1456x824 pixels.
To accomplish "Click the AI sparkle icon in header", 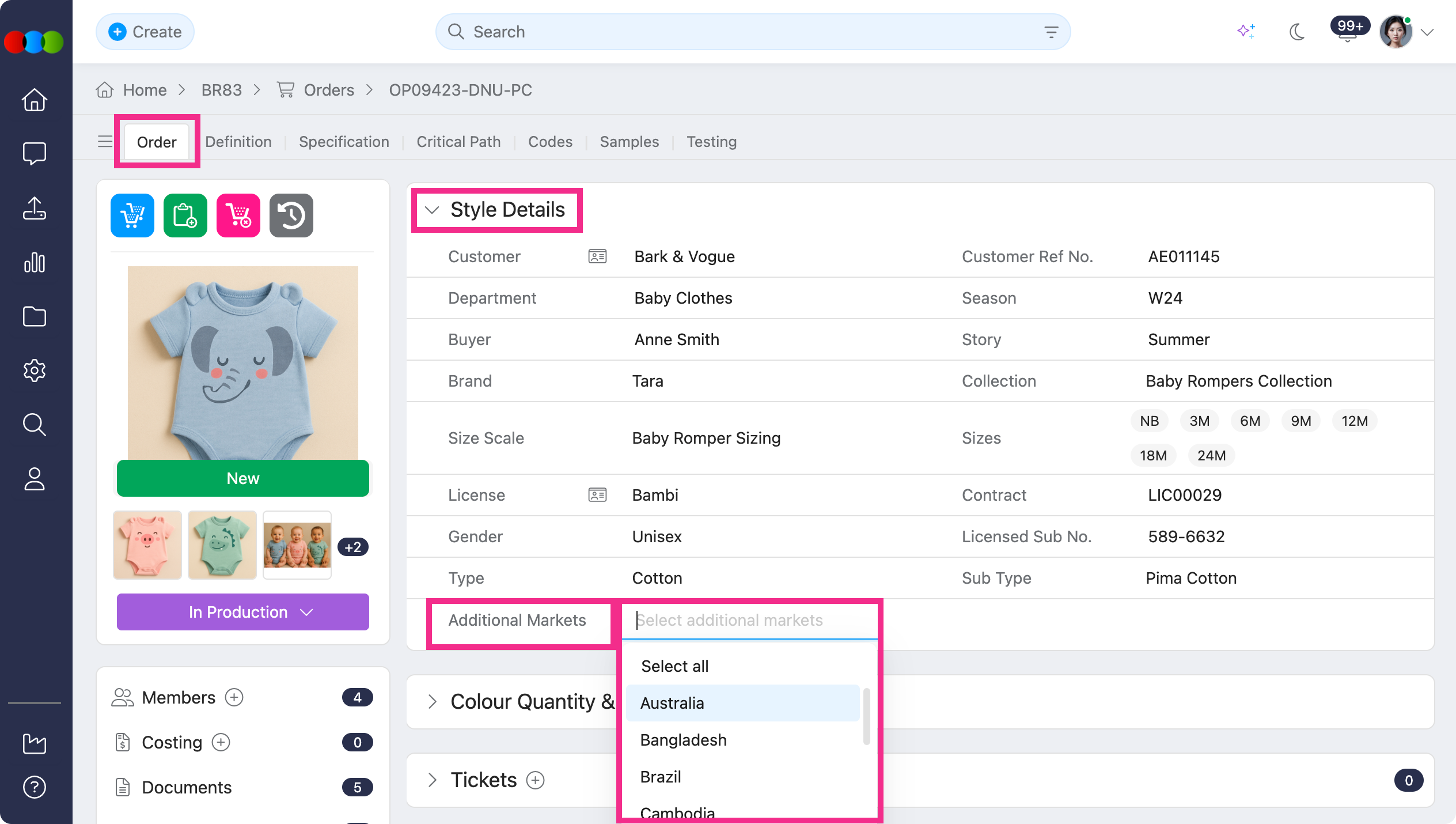I will 1246,32.
